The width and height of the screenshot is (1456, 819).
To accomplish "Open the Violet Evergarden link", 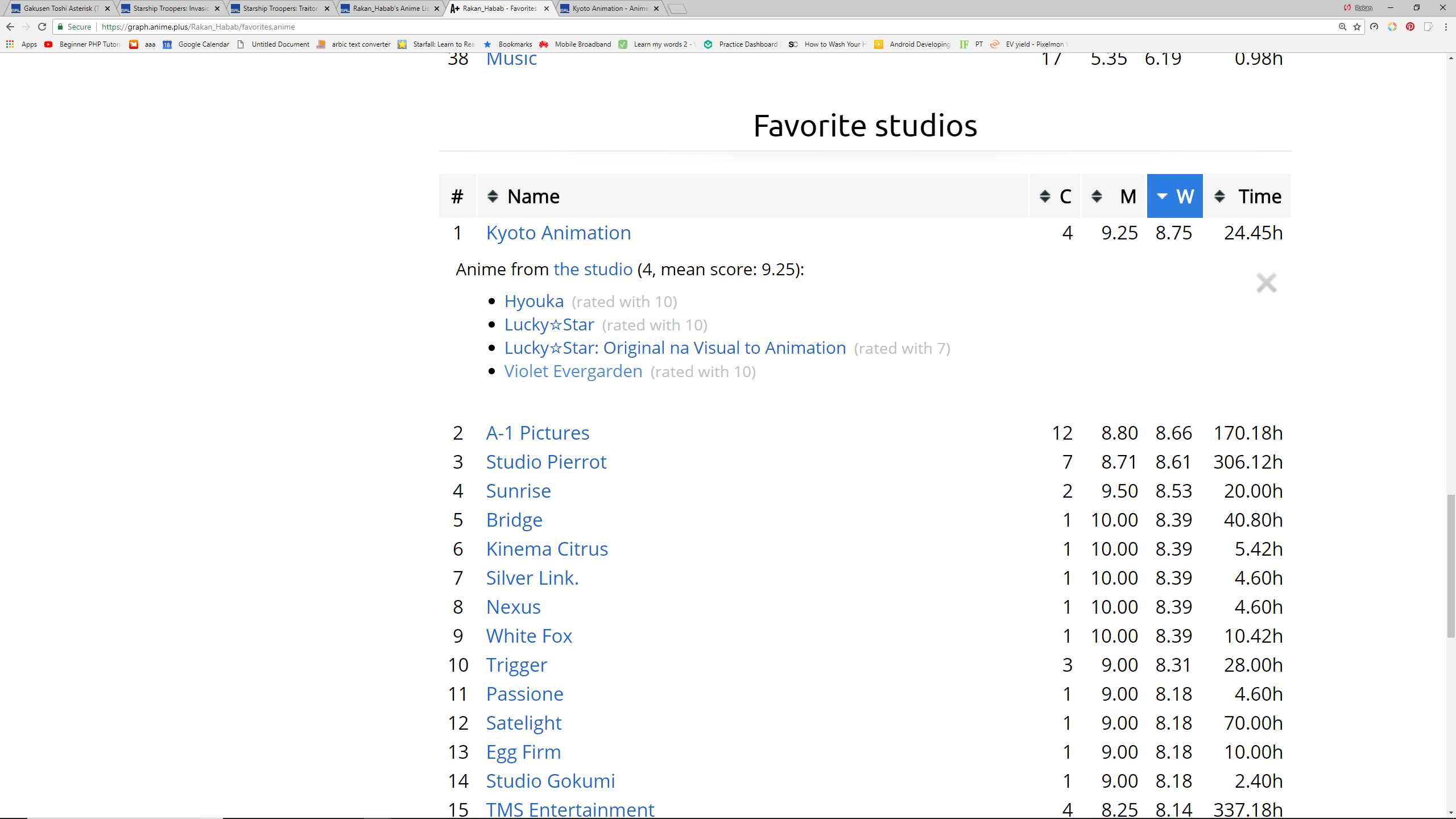I will [x=573, y=371].
